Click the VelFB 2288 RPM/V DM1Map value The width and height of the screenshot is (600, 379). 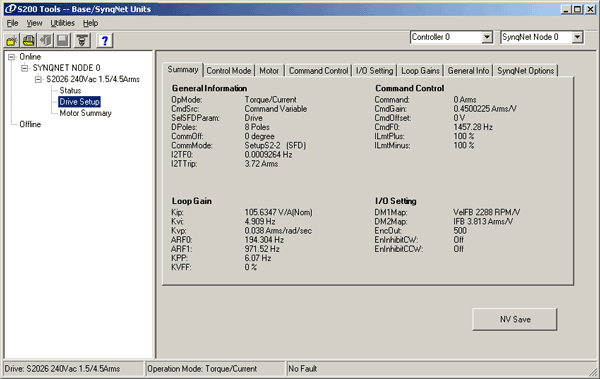487,212
